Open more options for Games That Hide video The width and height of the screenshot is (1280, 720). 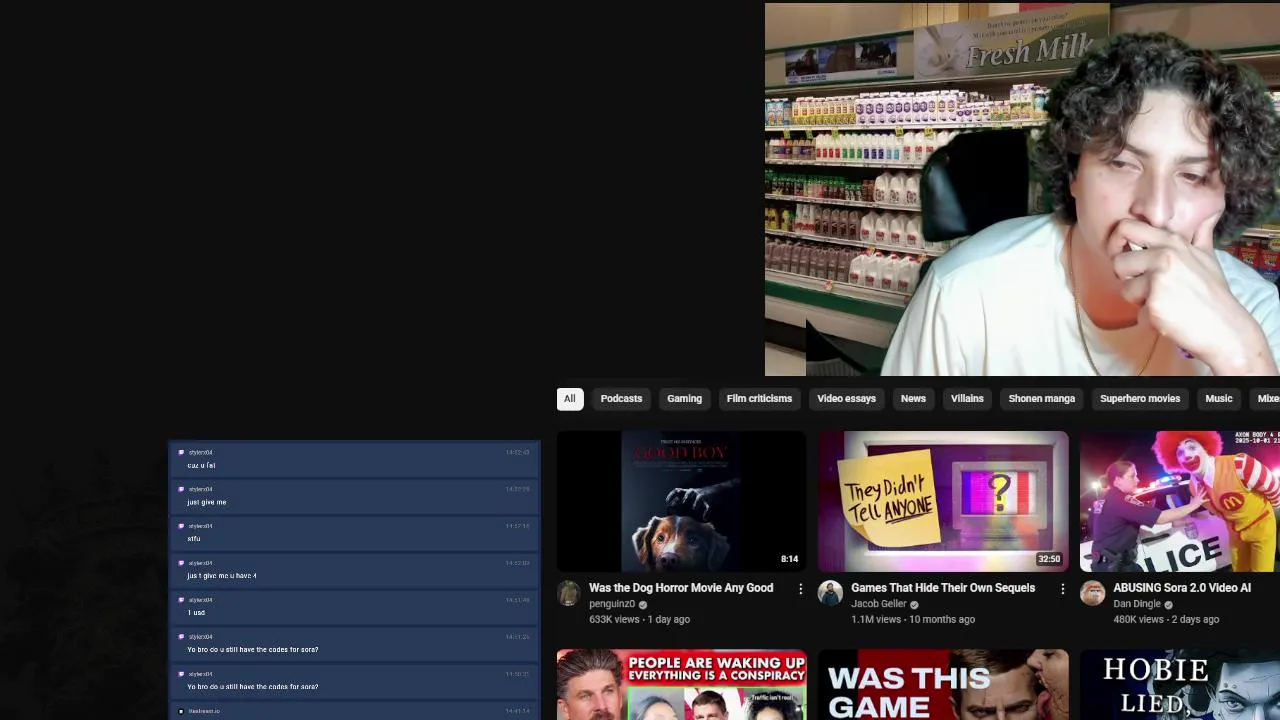(x=1062, y=589)
